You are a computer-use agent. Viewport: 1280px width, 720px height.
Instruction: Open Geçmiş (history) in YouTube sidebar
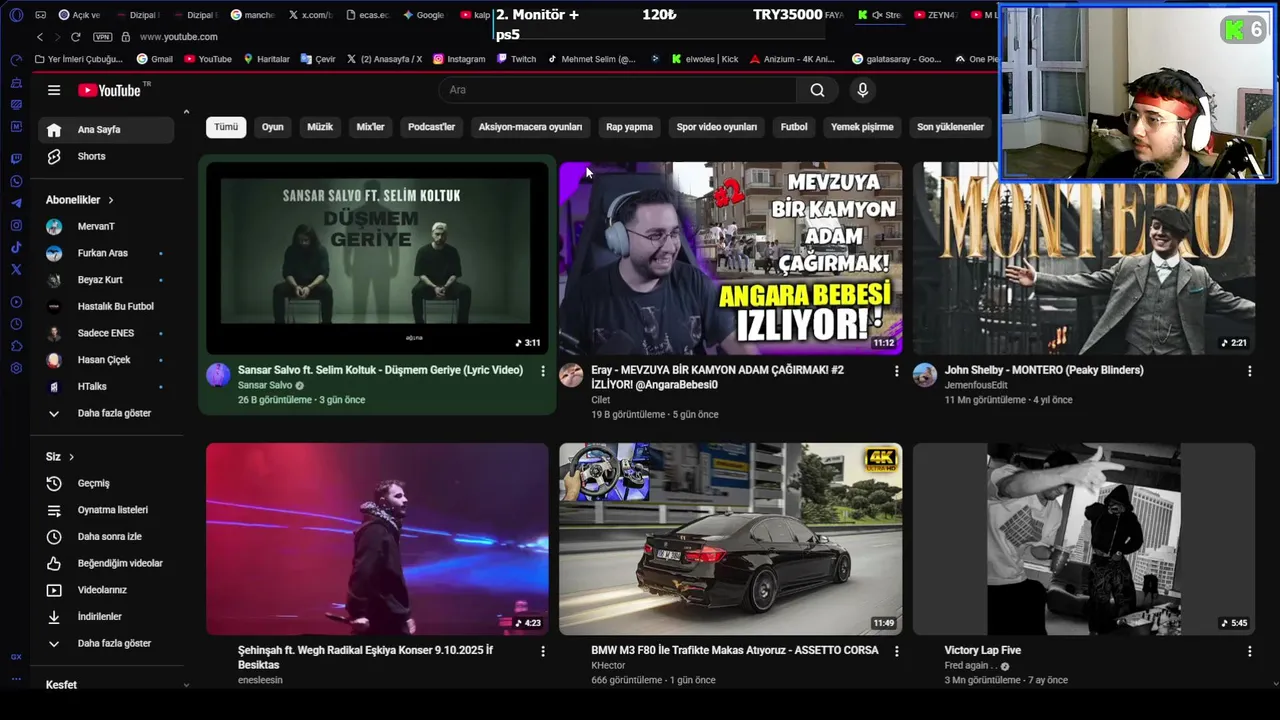point(106,483)
